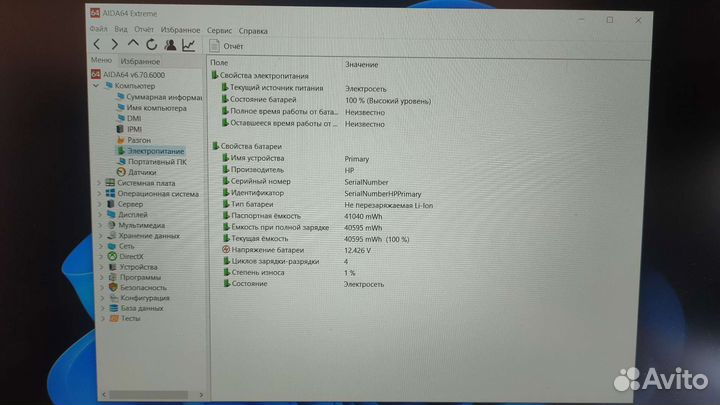This screenshot has height=405, width=720.
Task: Refresh the report with the Refresh icon
Action: click(152, 45)
